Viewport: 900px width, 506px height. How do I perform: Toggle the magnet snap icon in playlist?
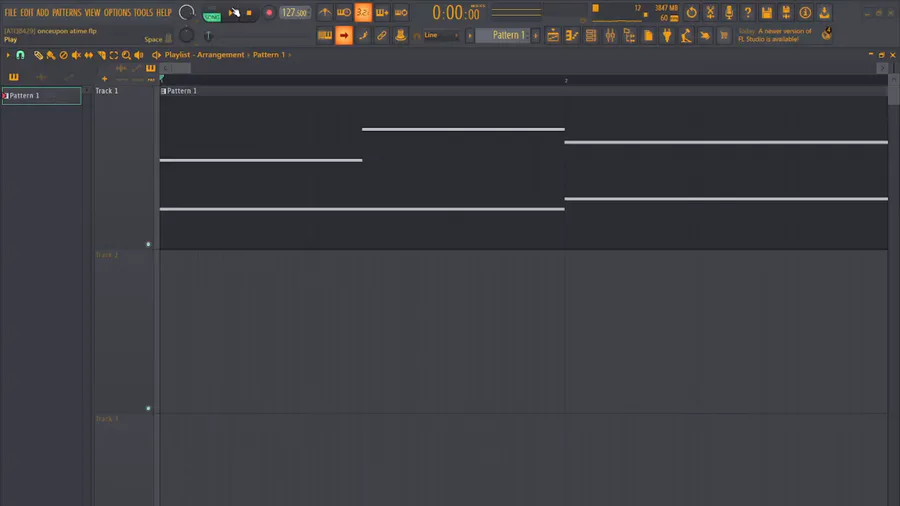click(20, 55)
